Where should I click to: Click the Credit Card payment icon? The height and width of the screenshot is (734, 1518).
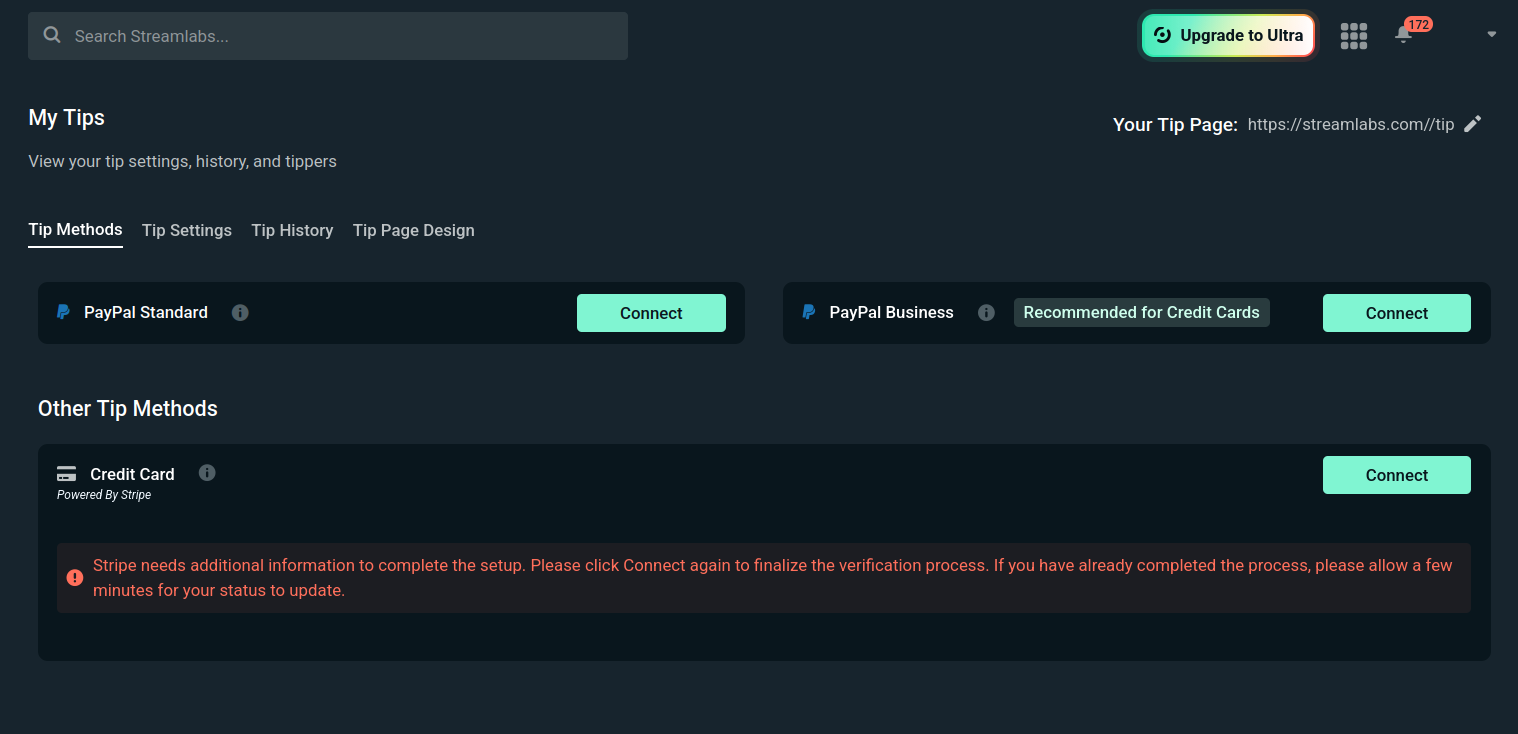tap(66, 472)
